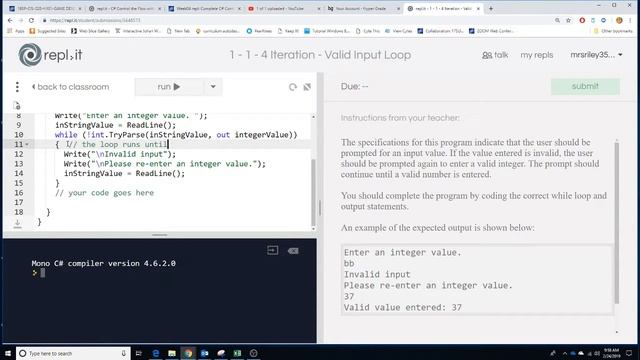Switch to the Your Account tab
The width and height of the screenshot is (640, 360).
[363, 8]
